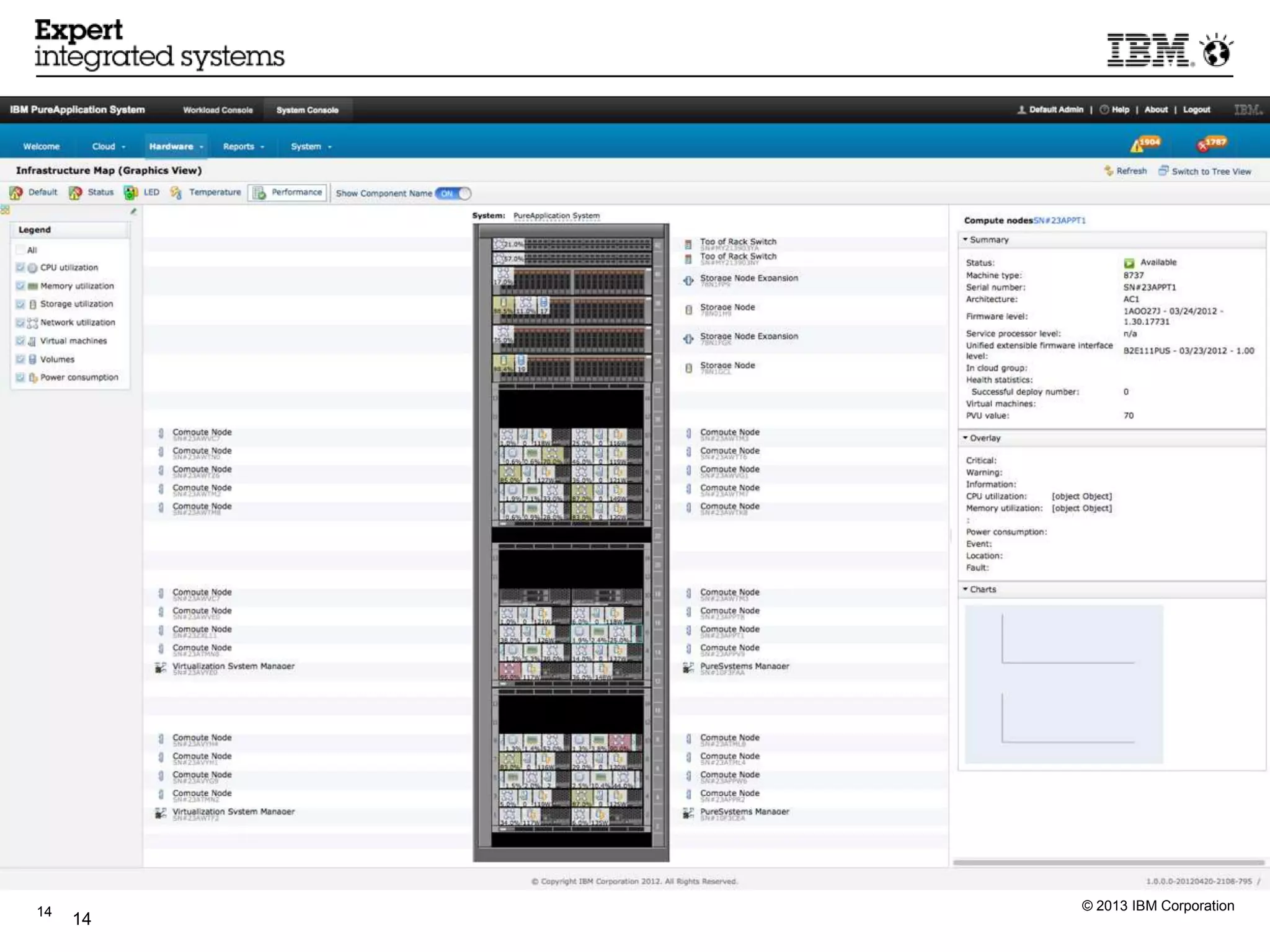Select the Status view icon
The width and height of the screenshot is (1270, 952).
tap(75, 193)
